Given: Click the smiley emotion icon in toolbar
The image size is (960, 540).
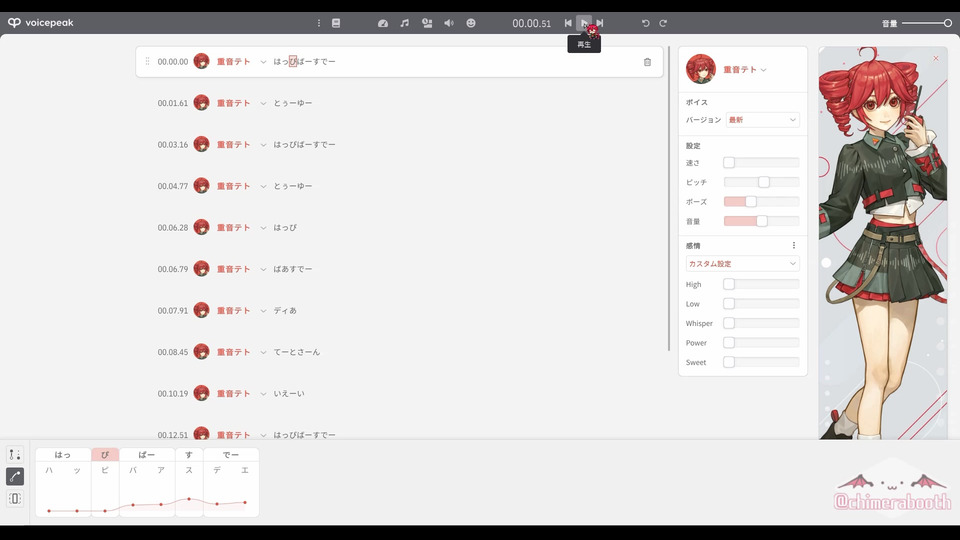Looking at the screenshot, I should (471, 23).
